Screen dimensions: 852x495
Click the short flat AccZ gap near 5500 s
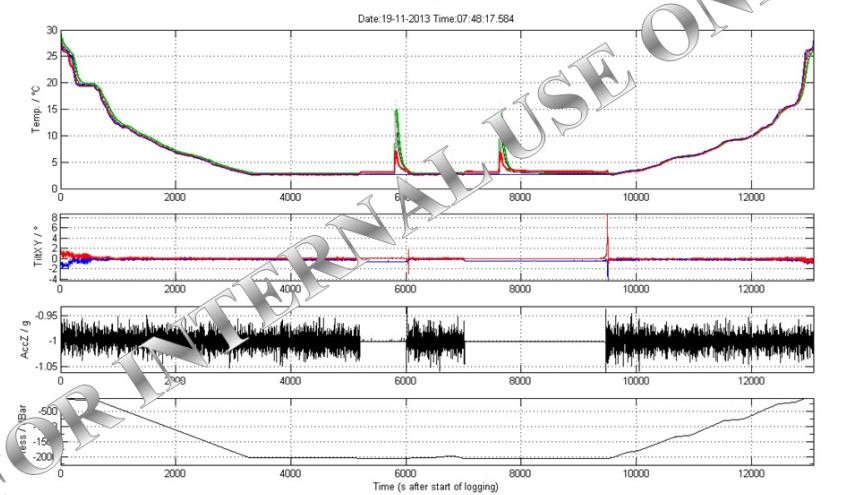382,341
